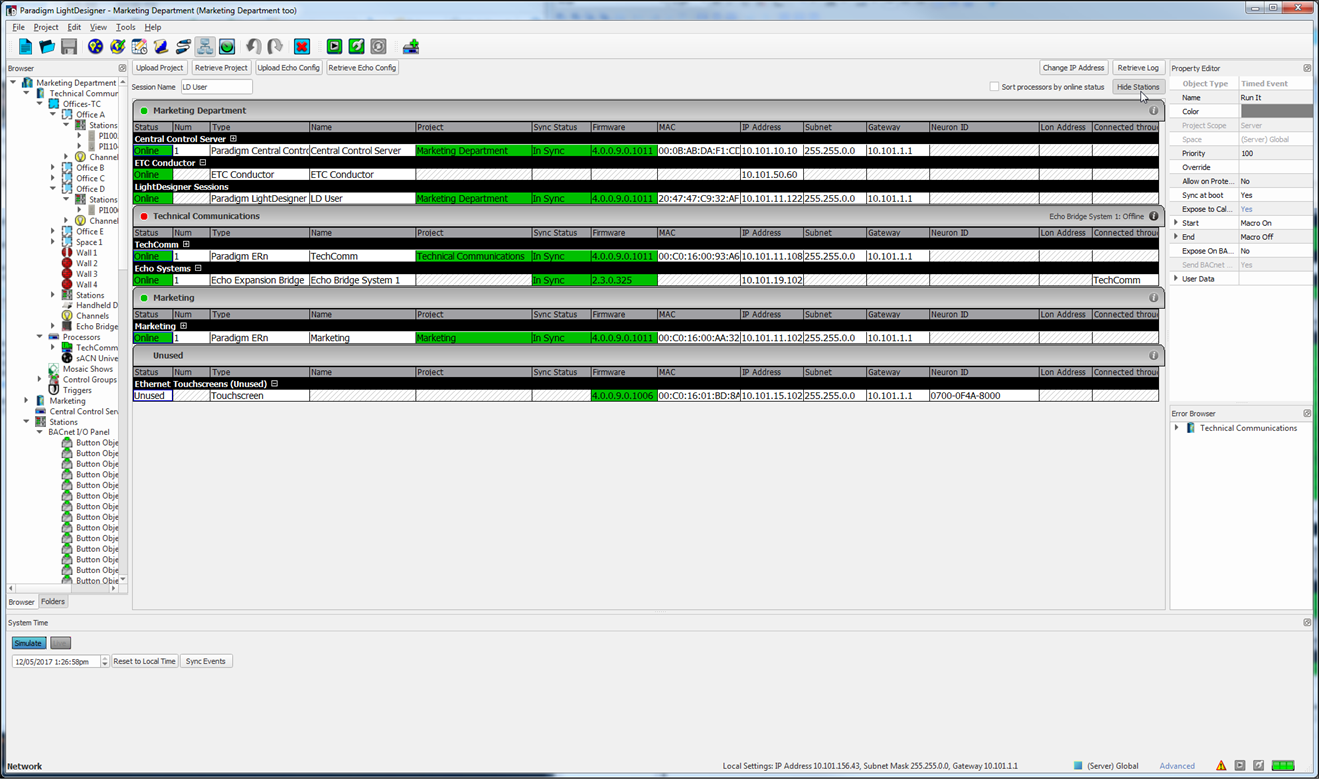
Task: Click the gray toggle beside Simulate
Action: pos(60,643)
